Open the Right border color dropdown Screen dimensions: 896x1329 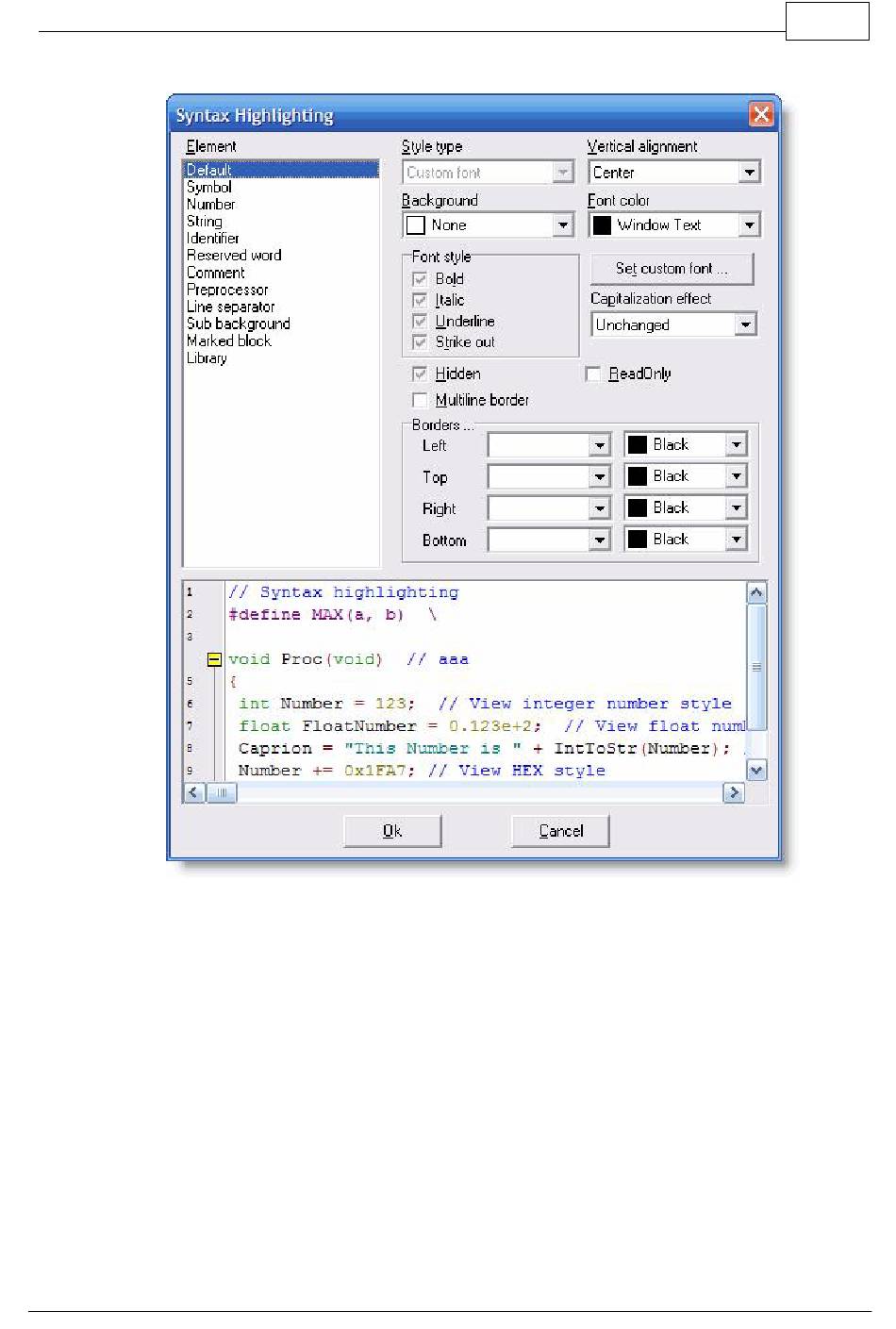pyautogui.click(x=737, y=508)
